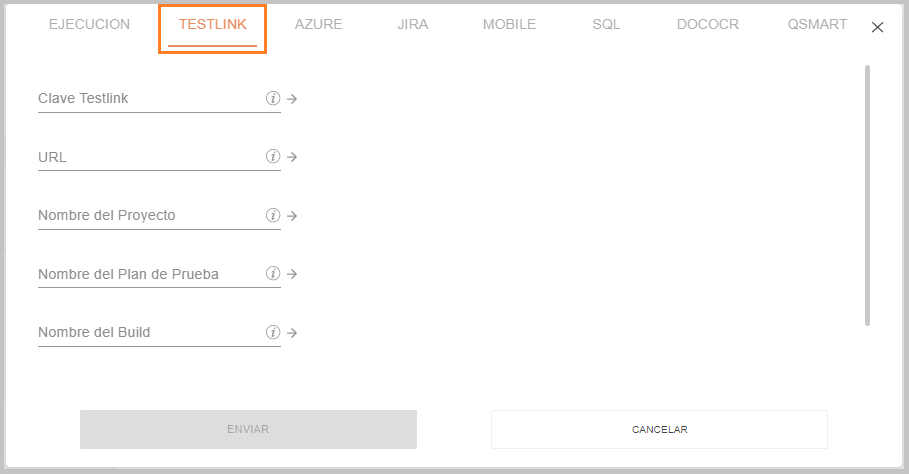Viewport: 909px width, 474px height.
Task: Open the DOCOCR tab
Action: click(708, 24)
